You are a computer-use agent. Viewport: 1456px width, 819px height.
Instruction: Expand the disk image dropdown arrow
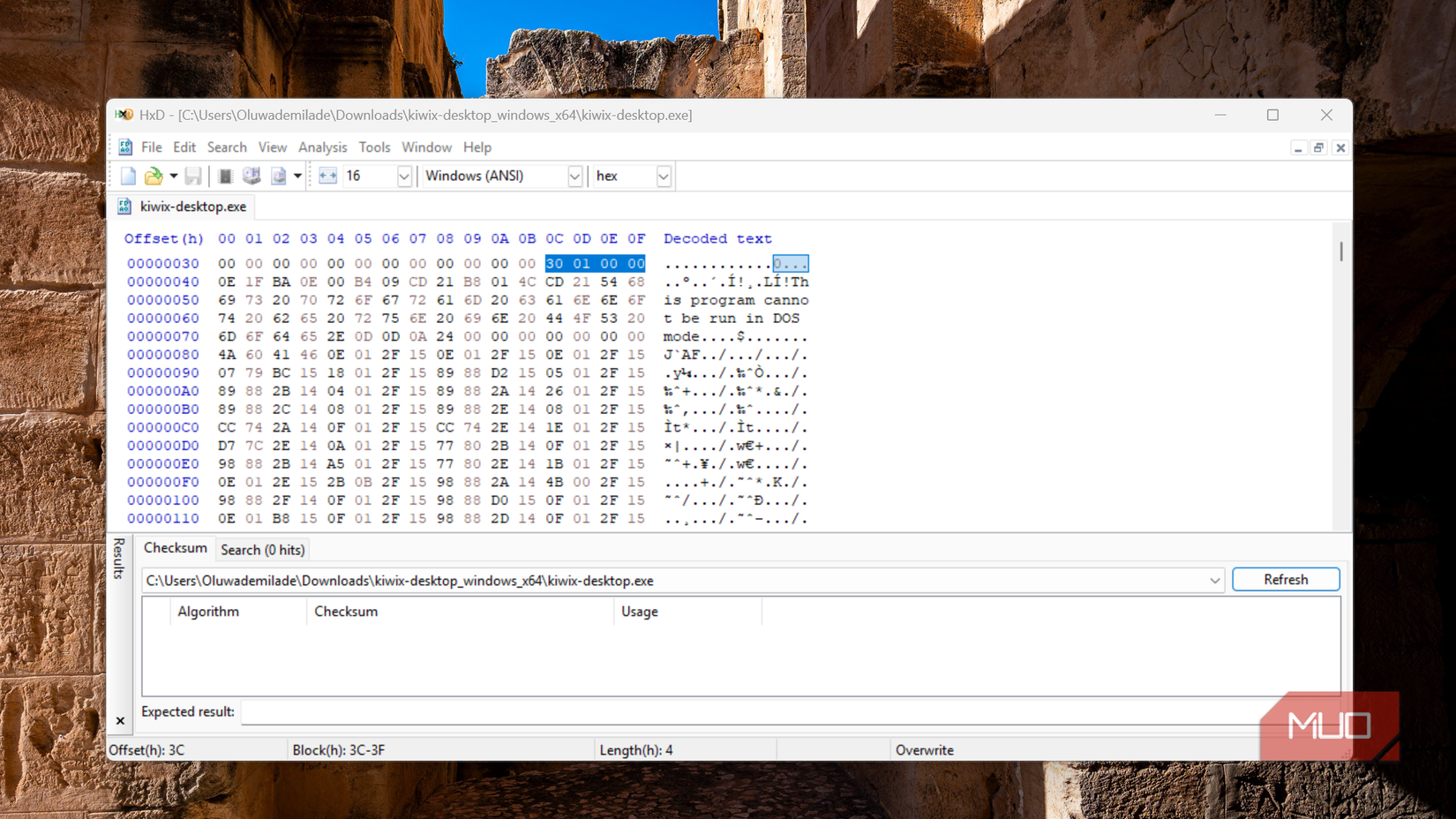coord(297,176)
